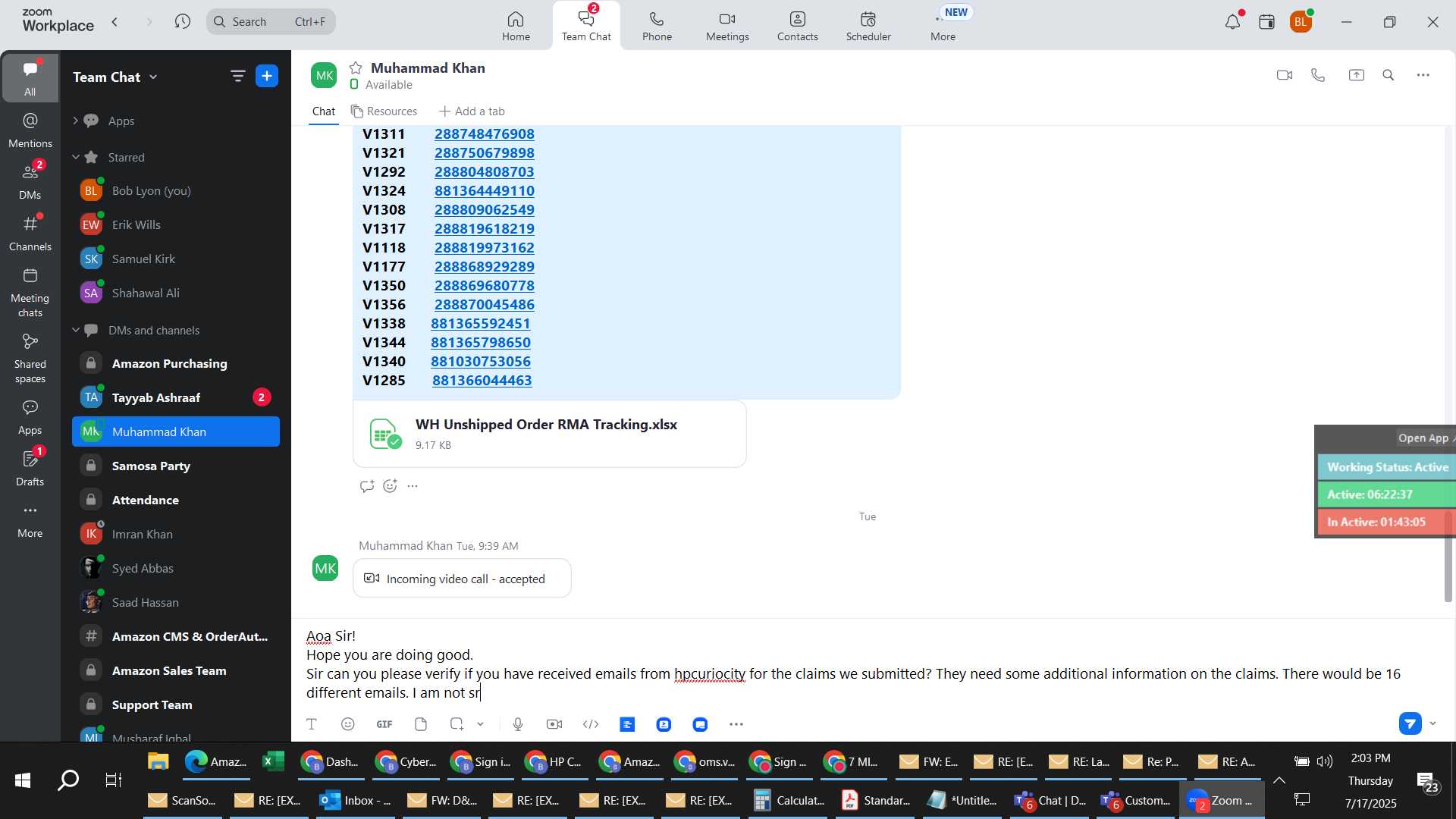Click the share screen icon in chat header
Screen dimensions: 1456x819
[1356, 75]
